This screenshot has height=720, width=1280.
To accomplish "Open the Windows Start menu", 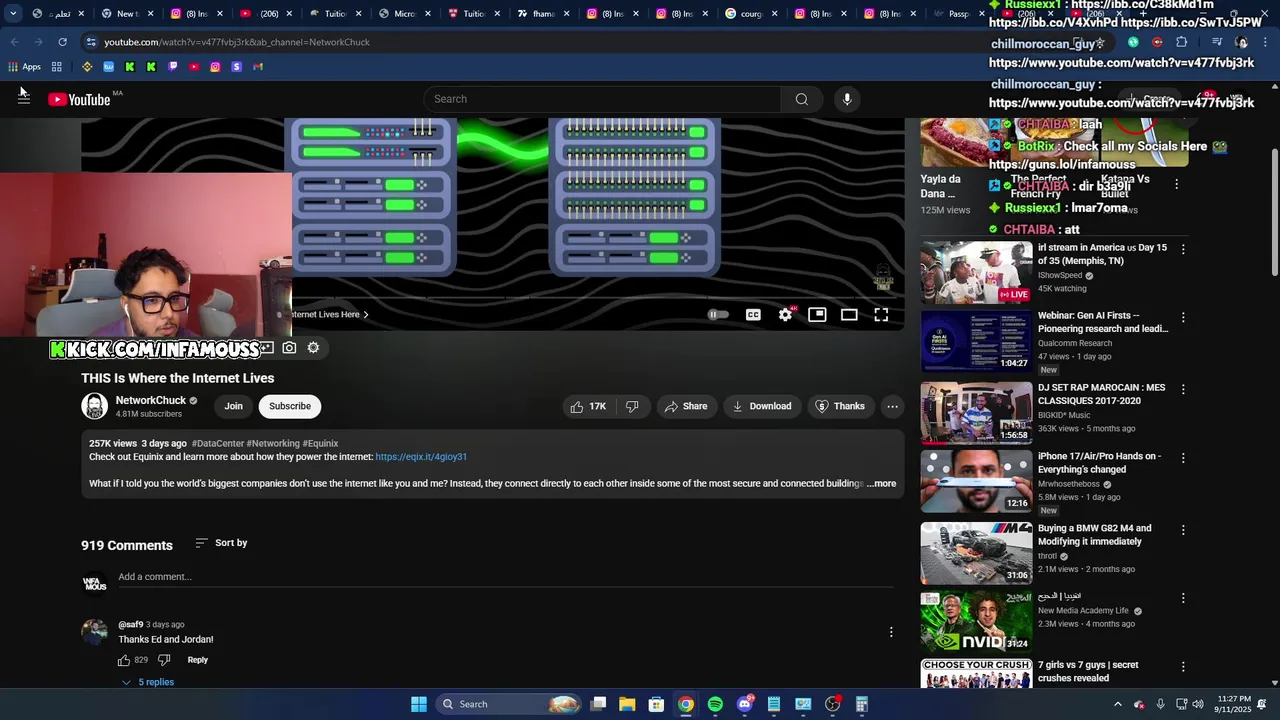I will point(419,704).
